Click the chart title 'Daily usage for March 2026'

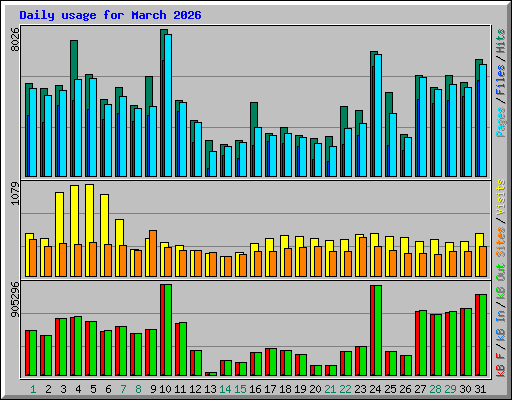pos(110,15)
